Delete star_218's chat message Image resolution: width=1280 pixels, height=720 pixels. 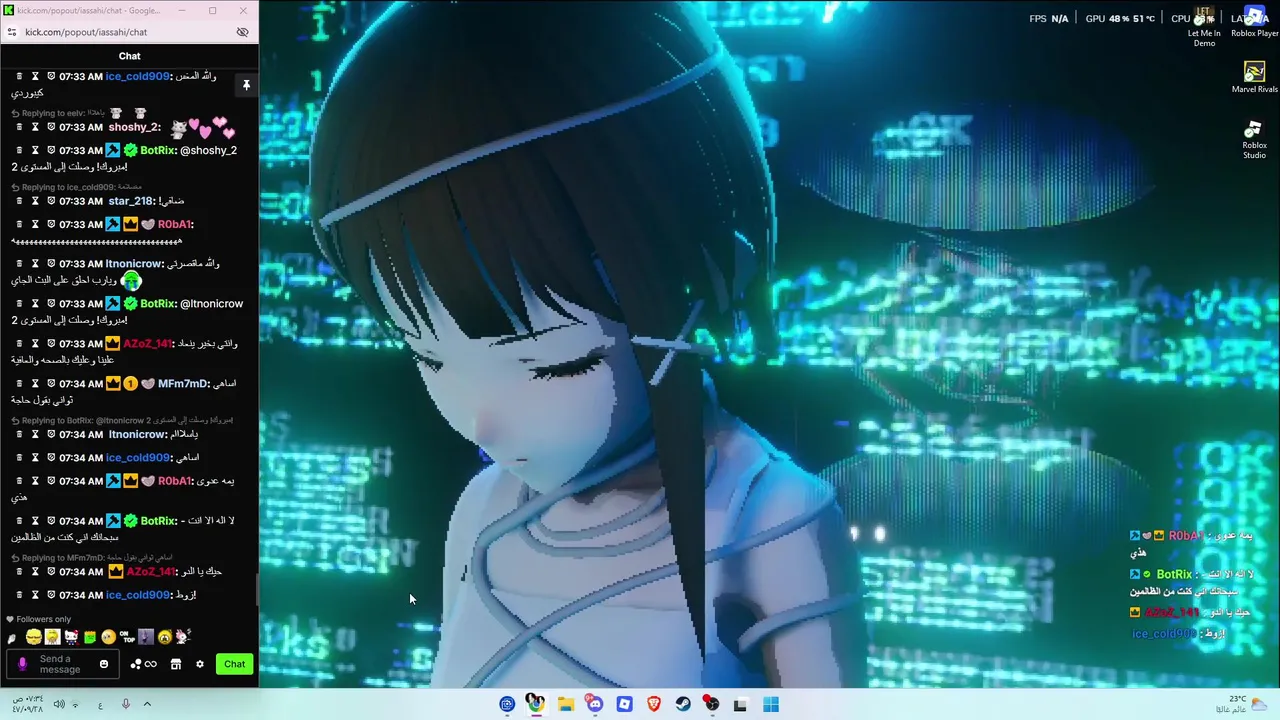[19, 201]
